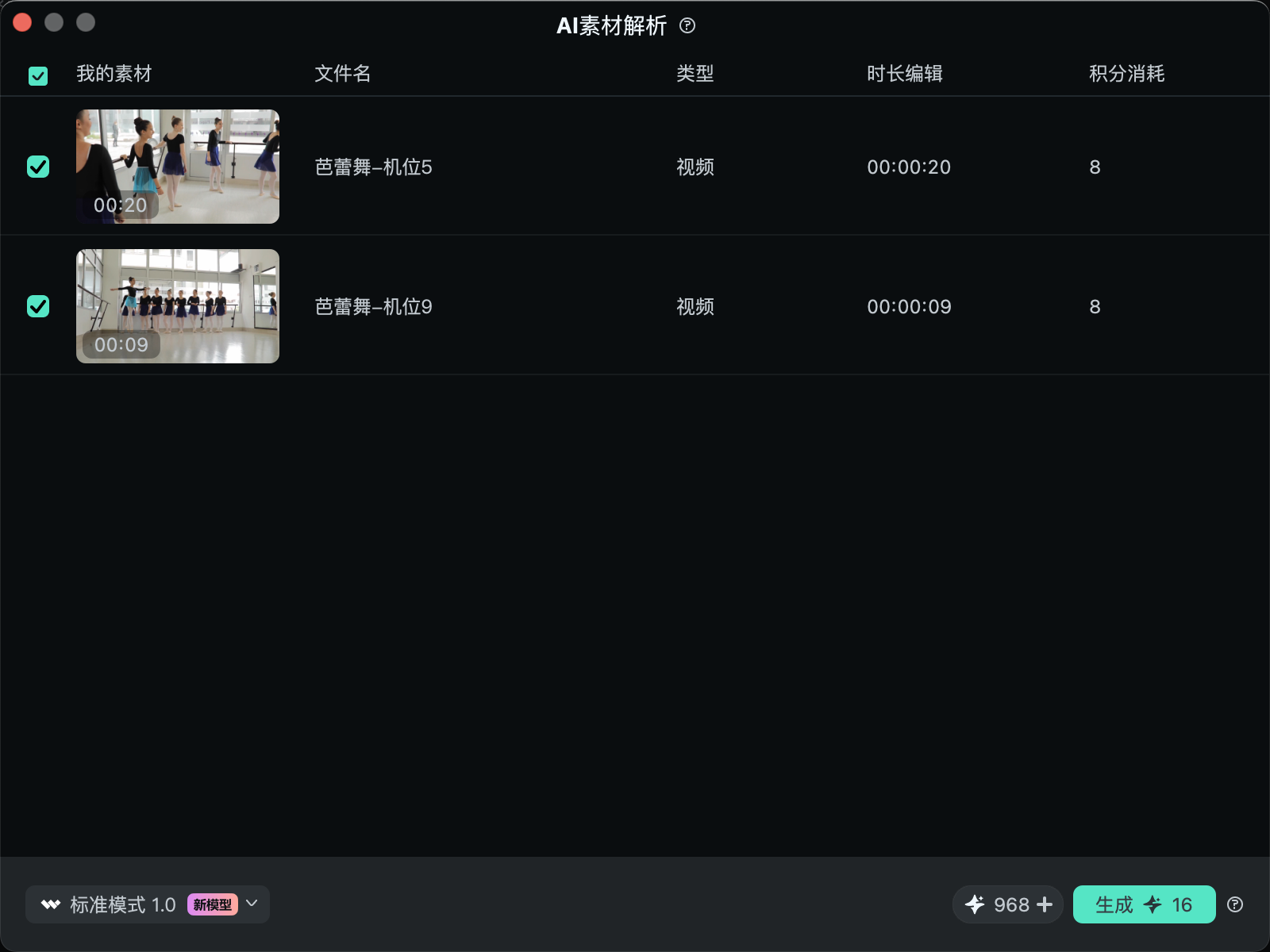Open the 芭蕾舞-机位9 video thumbnail
The height and width of the screenshot is (952, 1270).
(x=178, y=306)
